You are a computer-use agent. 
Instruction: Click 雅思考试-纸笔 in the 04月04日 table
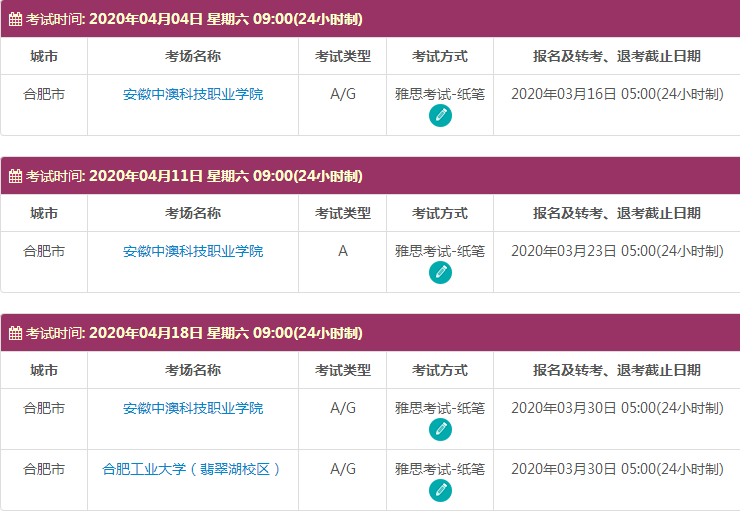(x=440, y=94)
